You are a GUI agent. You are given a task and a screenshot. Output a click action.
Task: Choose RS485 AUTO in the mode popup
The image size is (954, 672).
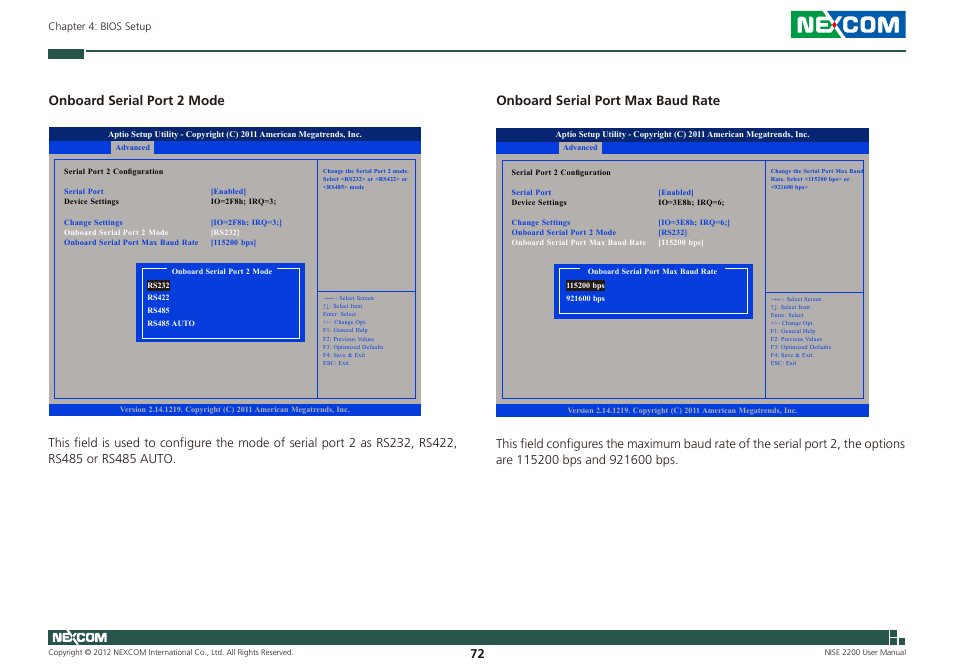point(171,324)
